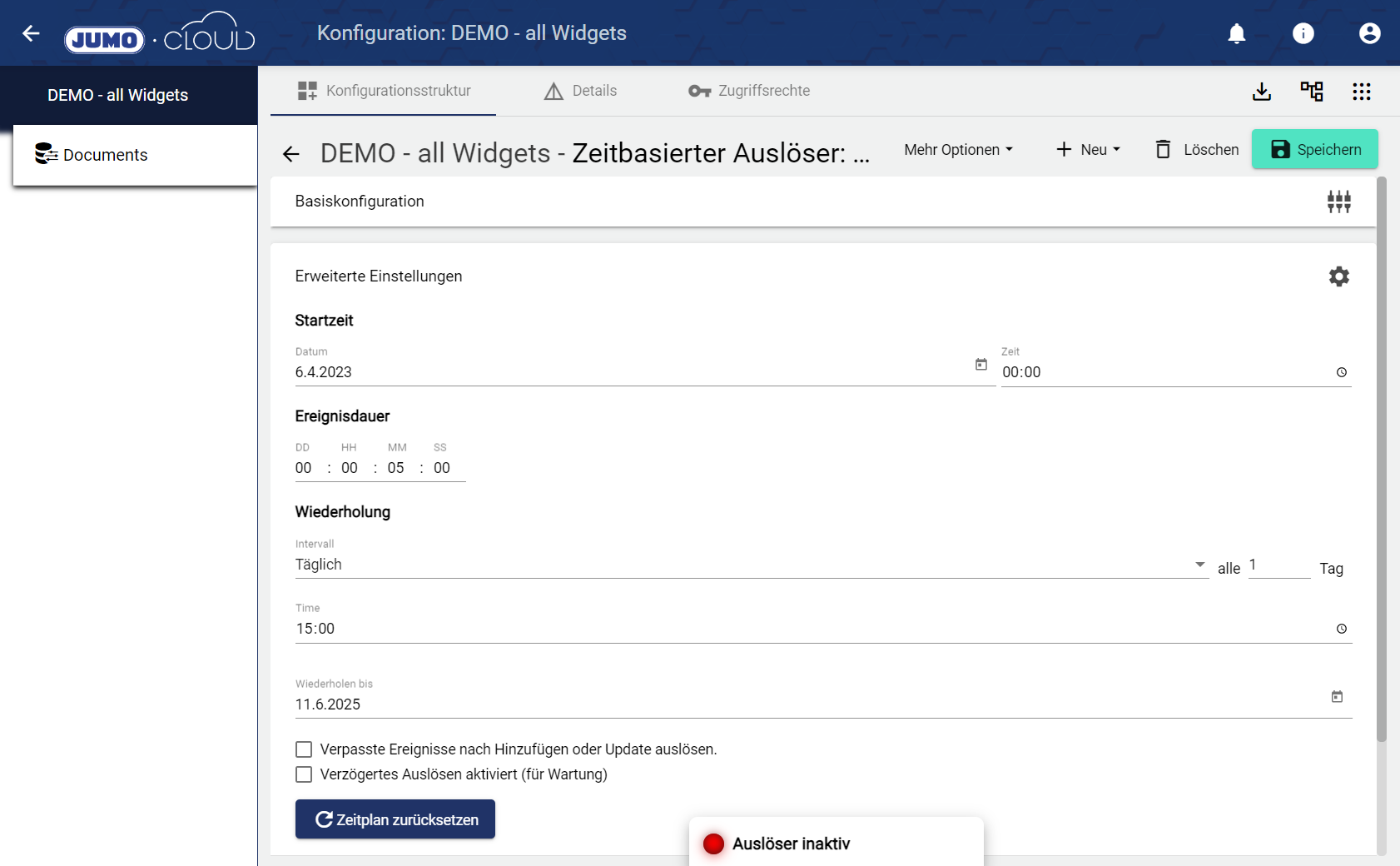Expand the Neu dropdown menu
The width and height of the screenshot is (1400, 866).
point(1088,150)
